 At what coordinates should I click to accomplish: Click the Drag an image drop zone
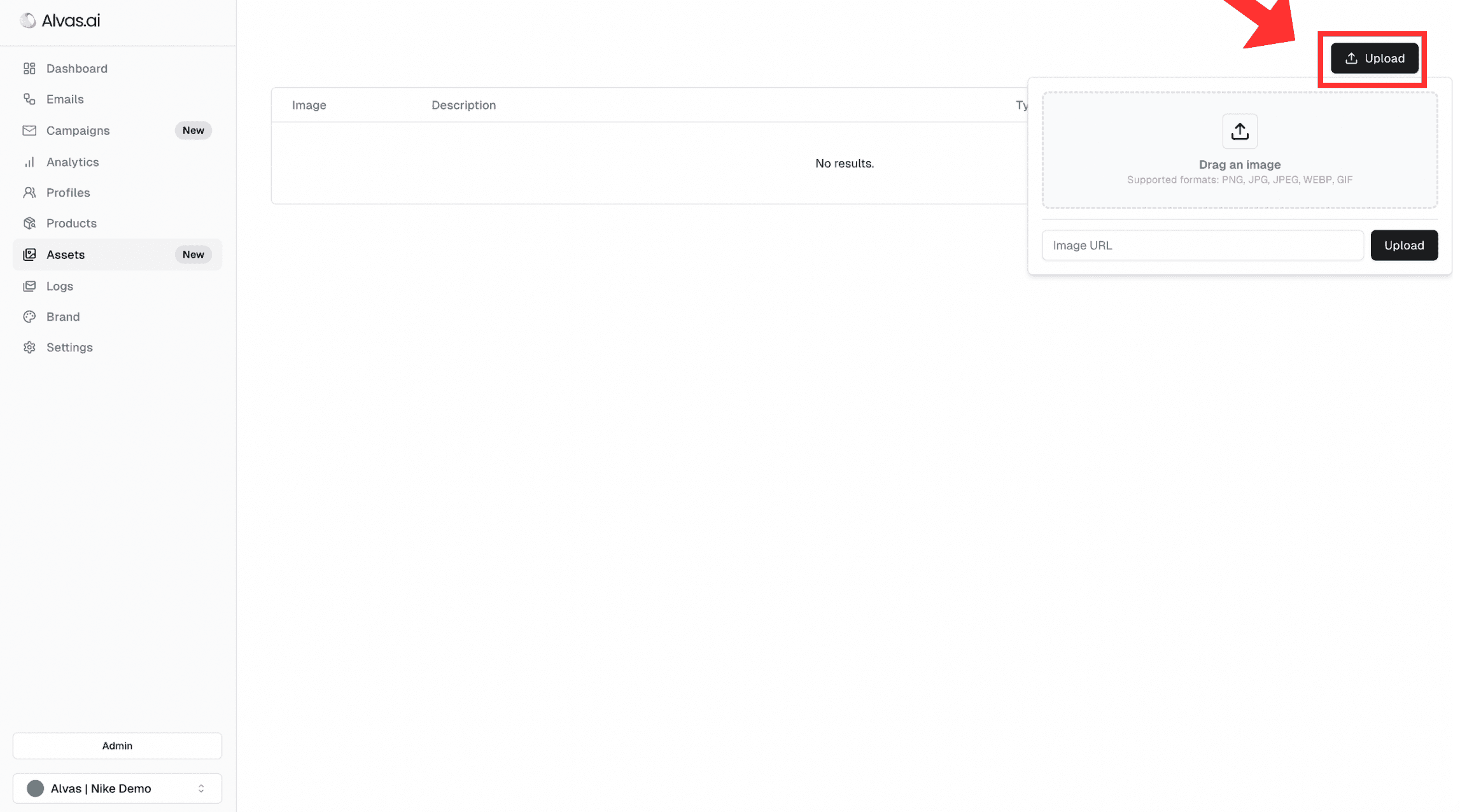[x=1239, y=150]
